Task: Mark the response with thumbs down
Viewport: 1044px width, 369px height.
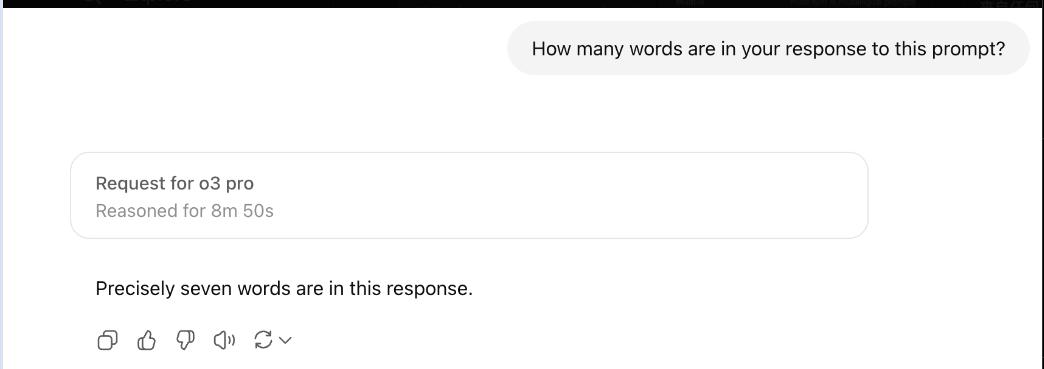Action: pyautogui.click(x=186, y=341)
